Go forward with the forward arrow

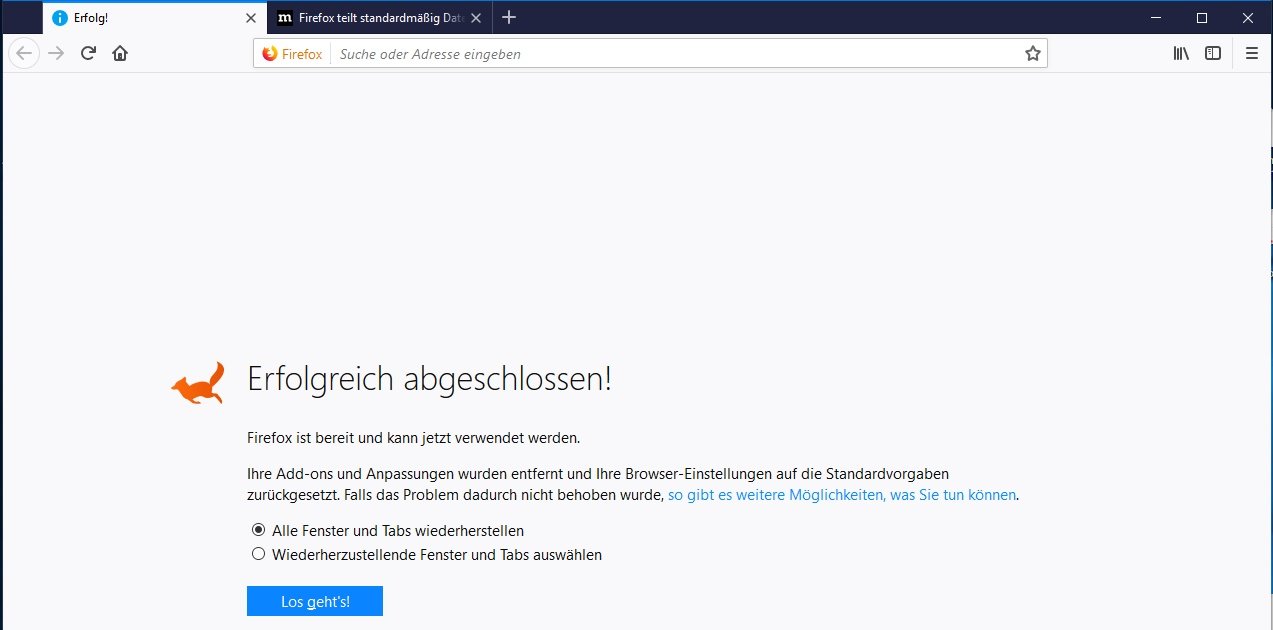[x=56, y=54]
